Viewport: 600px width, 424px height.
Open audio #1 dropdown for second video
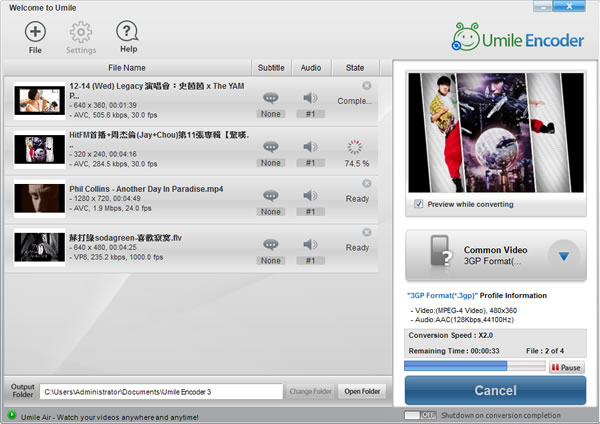coord(310,162)
